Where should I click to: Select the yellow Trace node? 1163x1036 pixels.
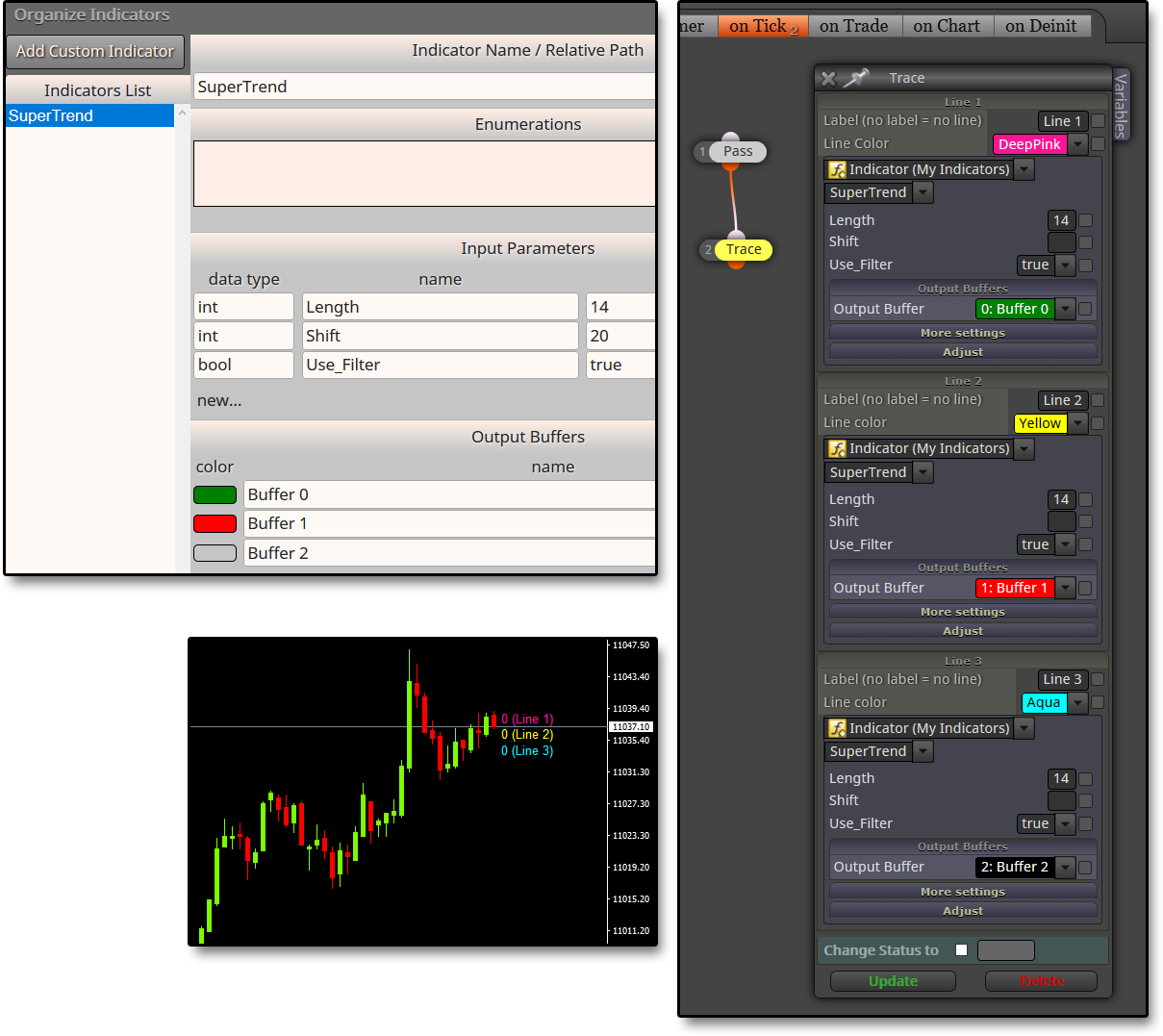[x=744, y=249]
